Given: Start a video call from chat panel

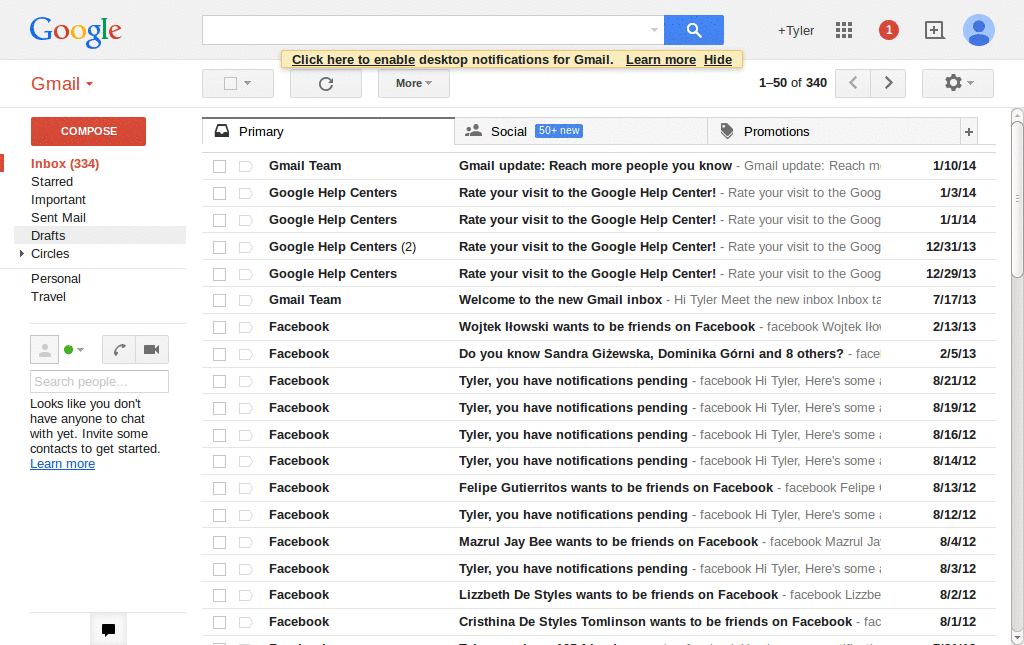Looking at the screenshot, I should (152, 349).
